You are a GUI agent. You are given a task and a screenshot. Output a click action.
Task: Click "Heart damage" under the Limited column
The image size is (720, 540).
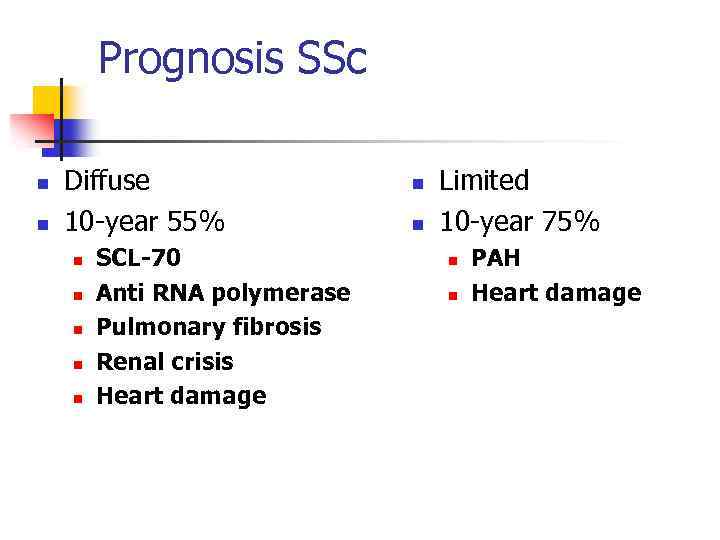point(555,293)
